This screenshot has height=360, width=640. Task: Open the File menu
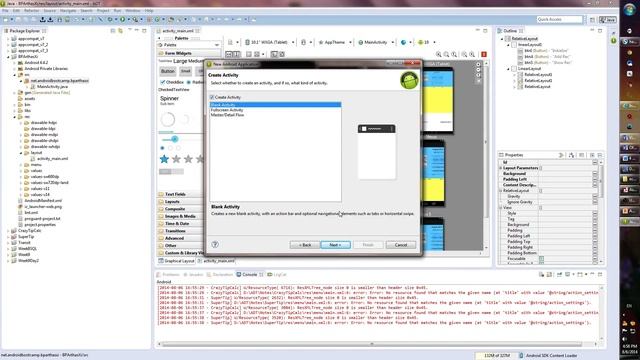pos(5,11)
